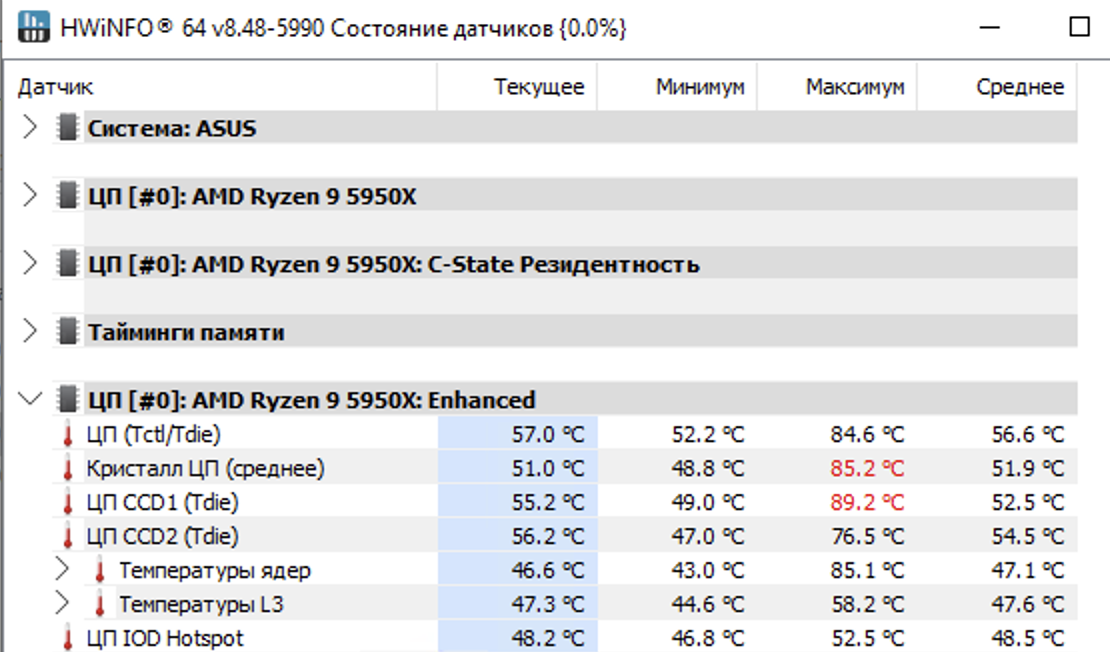The width and height of the screenshot is (1110, 652).
Task: Click average value 54.5 °C
Action: [1028, 536]
